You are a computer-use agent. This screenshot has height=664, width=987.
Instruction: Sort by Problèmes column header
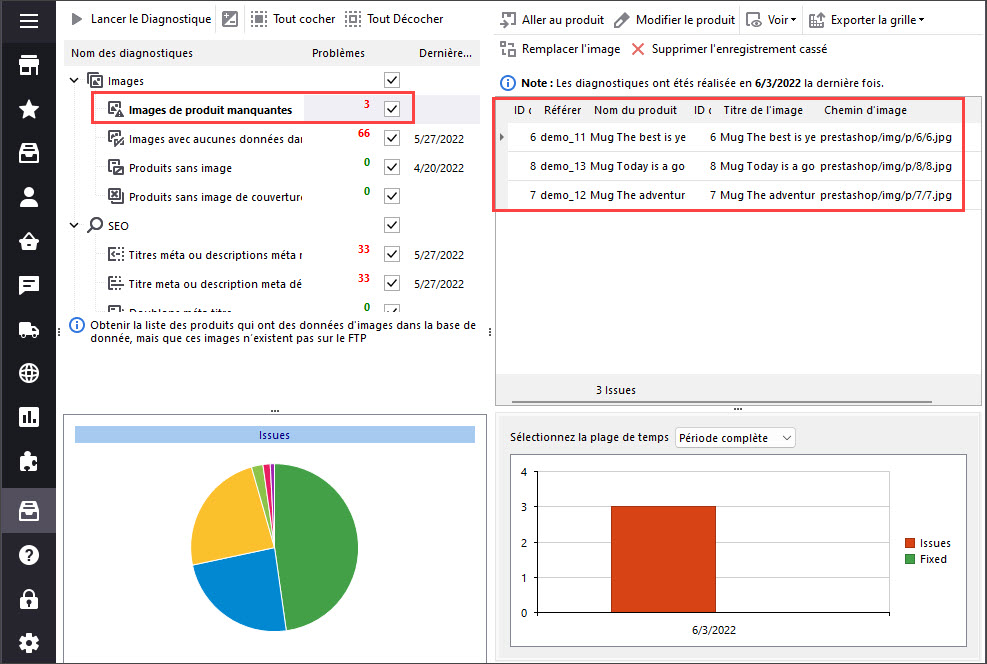(x=338, y=53)
